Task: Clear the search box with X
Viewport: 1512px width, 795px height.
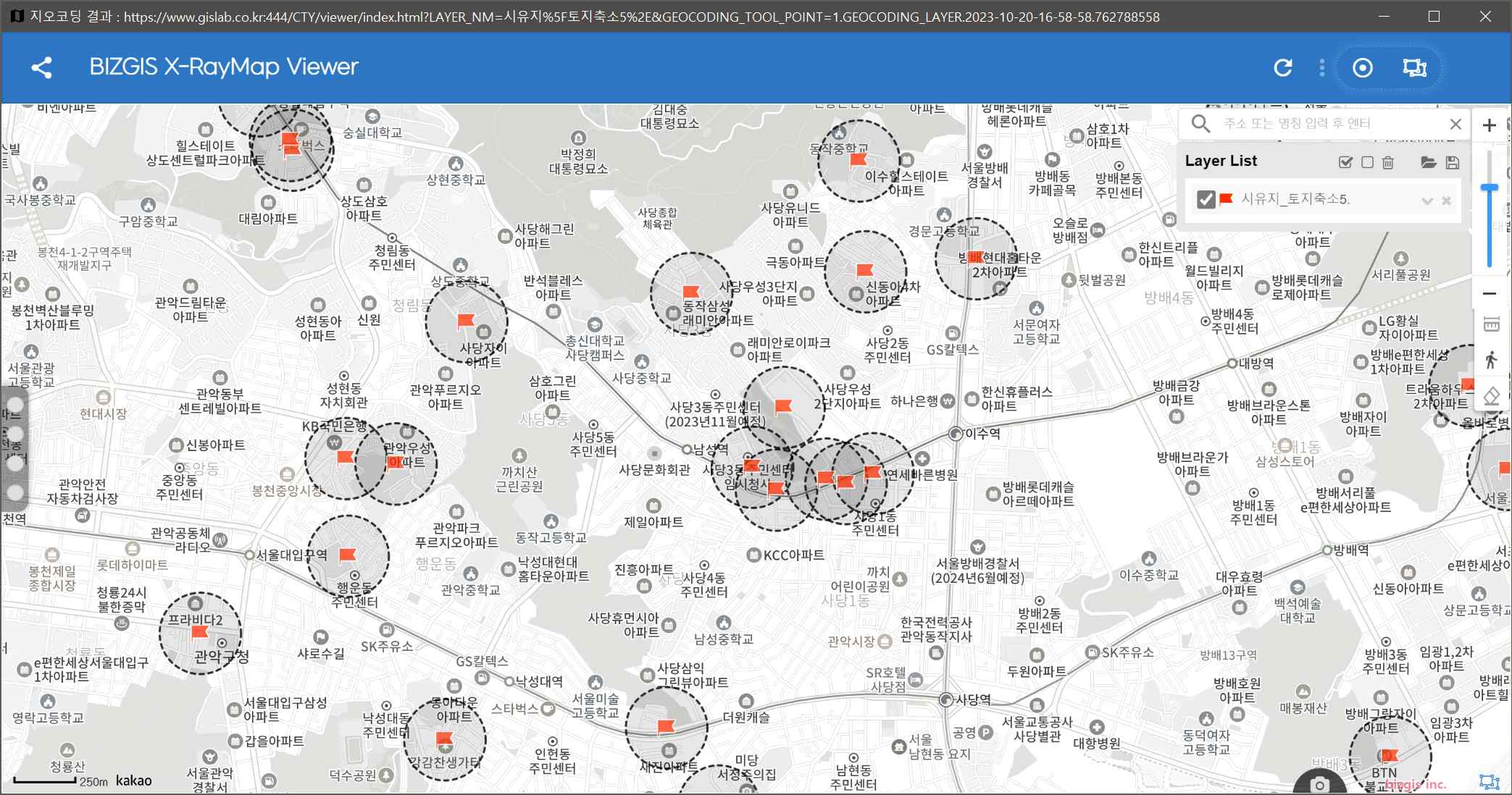Action: pyautogui.click(x=1455, y=124)
